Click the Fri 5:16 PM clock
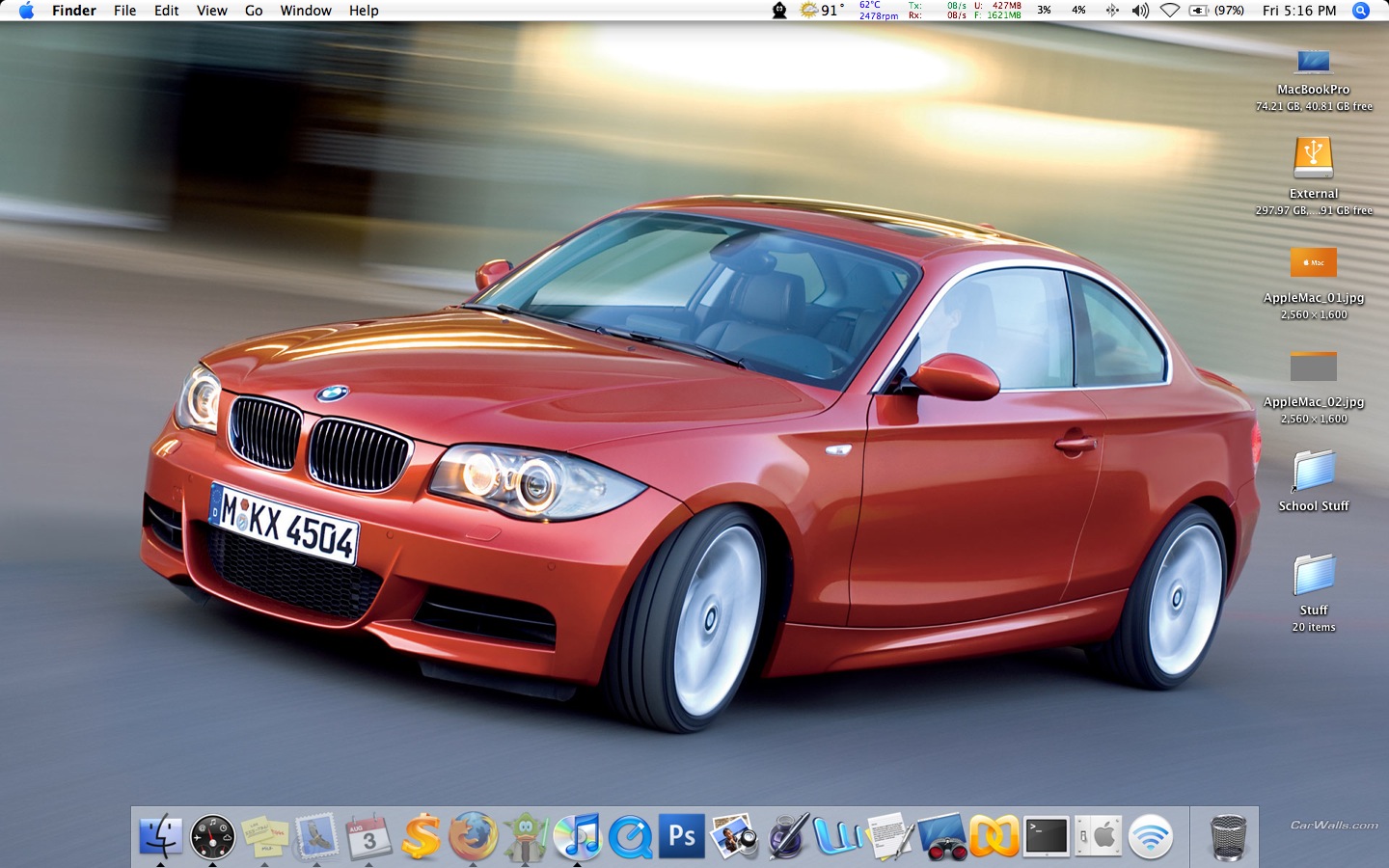The width and height of the screenshot is (1389, 868). pyautogui.click(x=1299, y=11)
